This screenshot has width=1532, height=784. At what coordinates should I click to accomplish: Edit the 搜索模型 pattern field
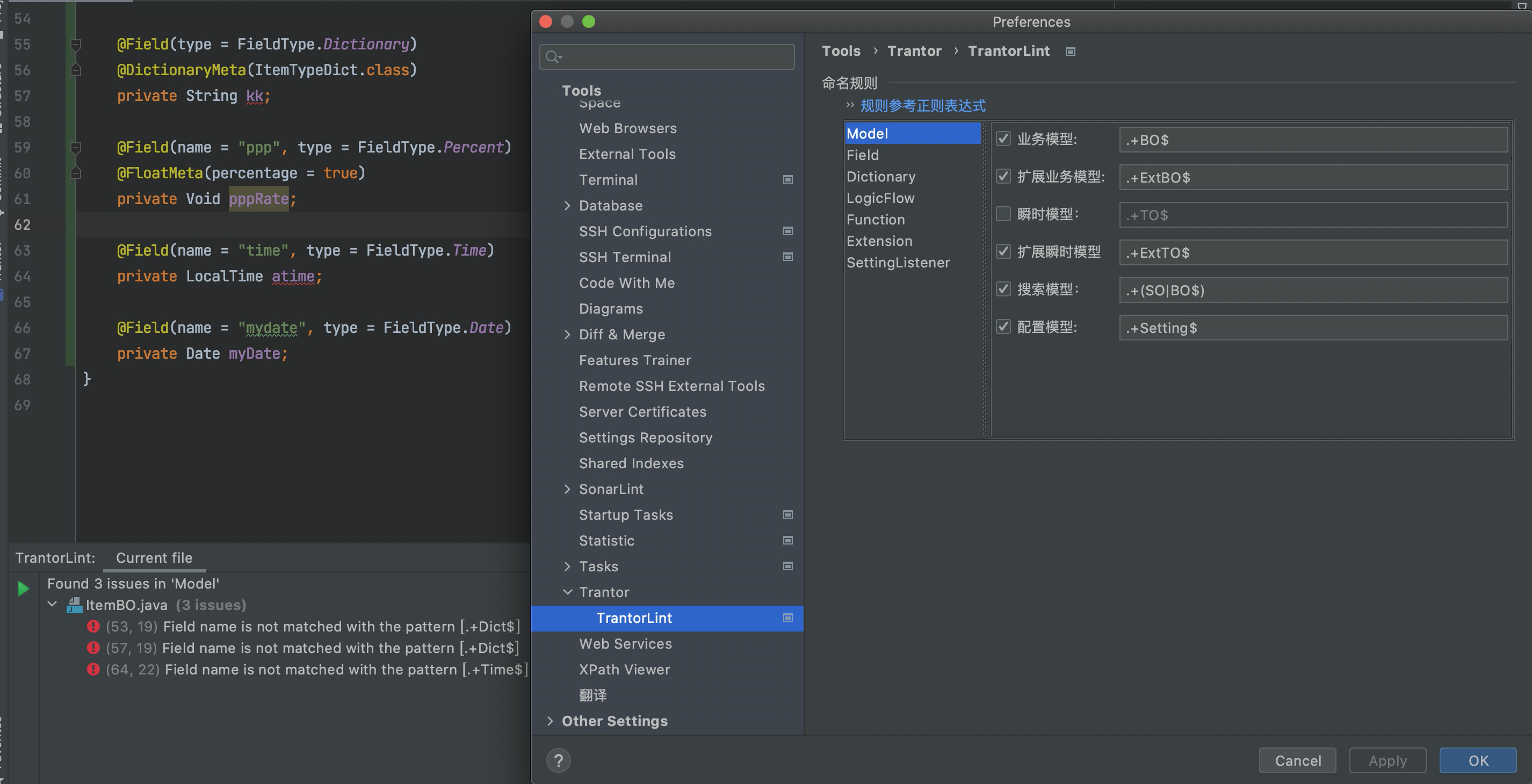1313,290
